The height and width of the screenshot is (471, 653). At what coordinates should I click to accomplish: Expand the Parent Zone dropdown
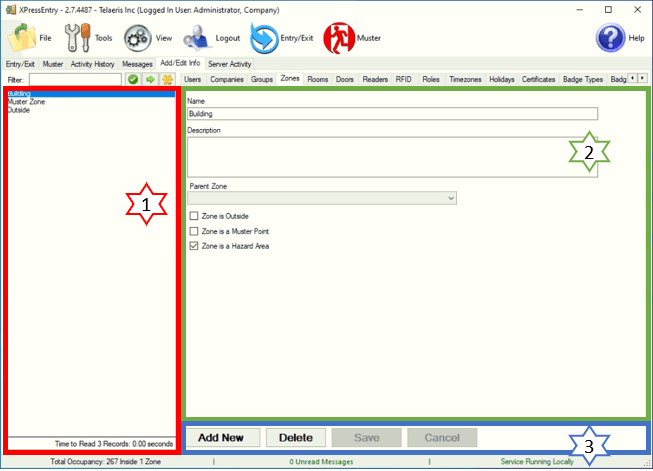[451, 198]
